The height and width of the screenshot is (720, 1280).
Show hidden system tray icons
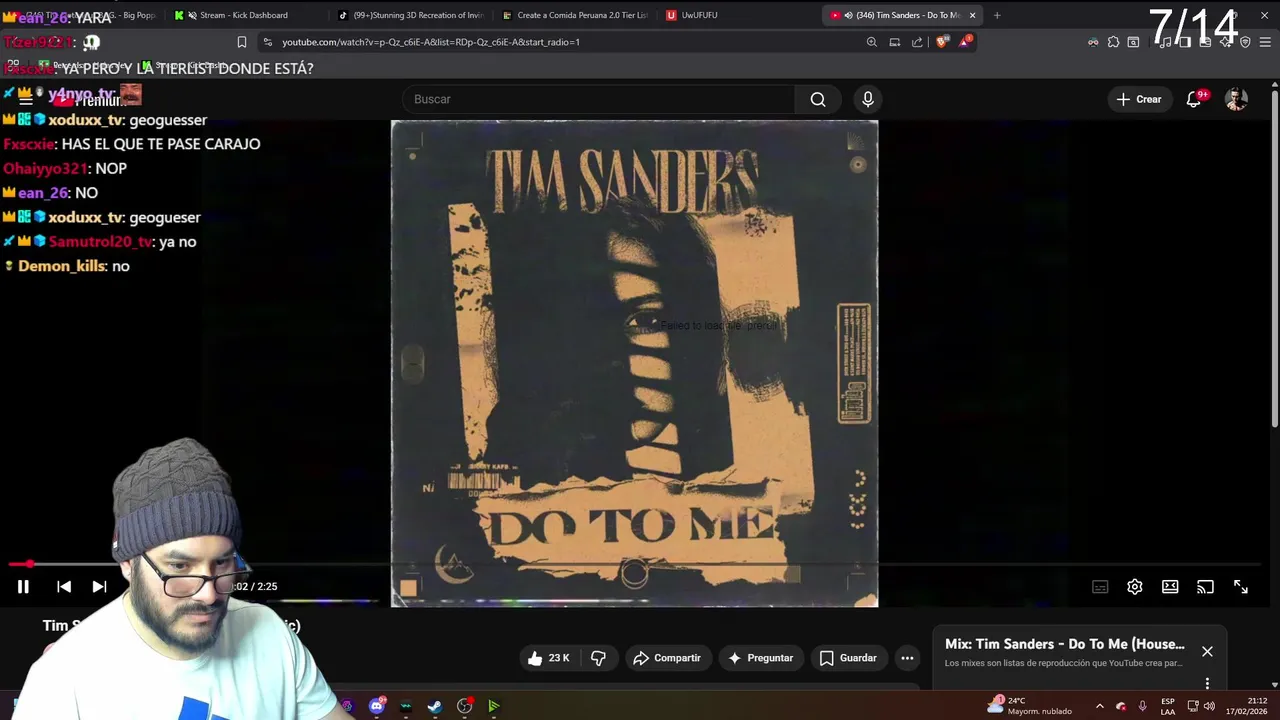tap(1100, 706)
